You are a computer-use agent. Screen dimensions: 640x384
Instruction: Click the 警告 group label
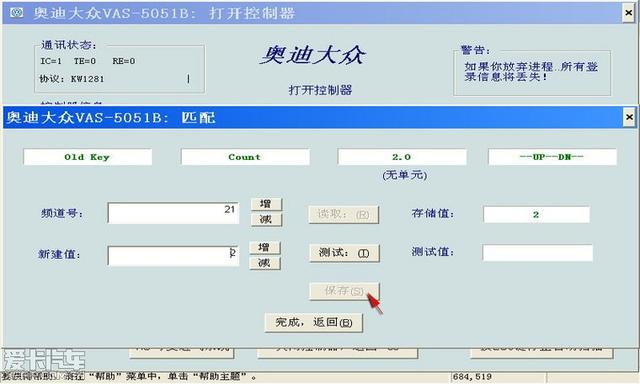(475, 50)
